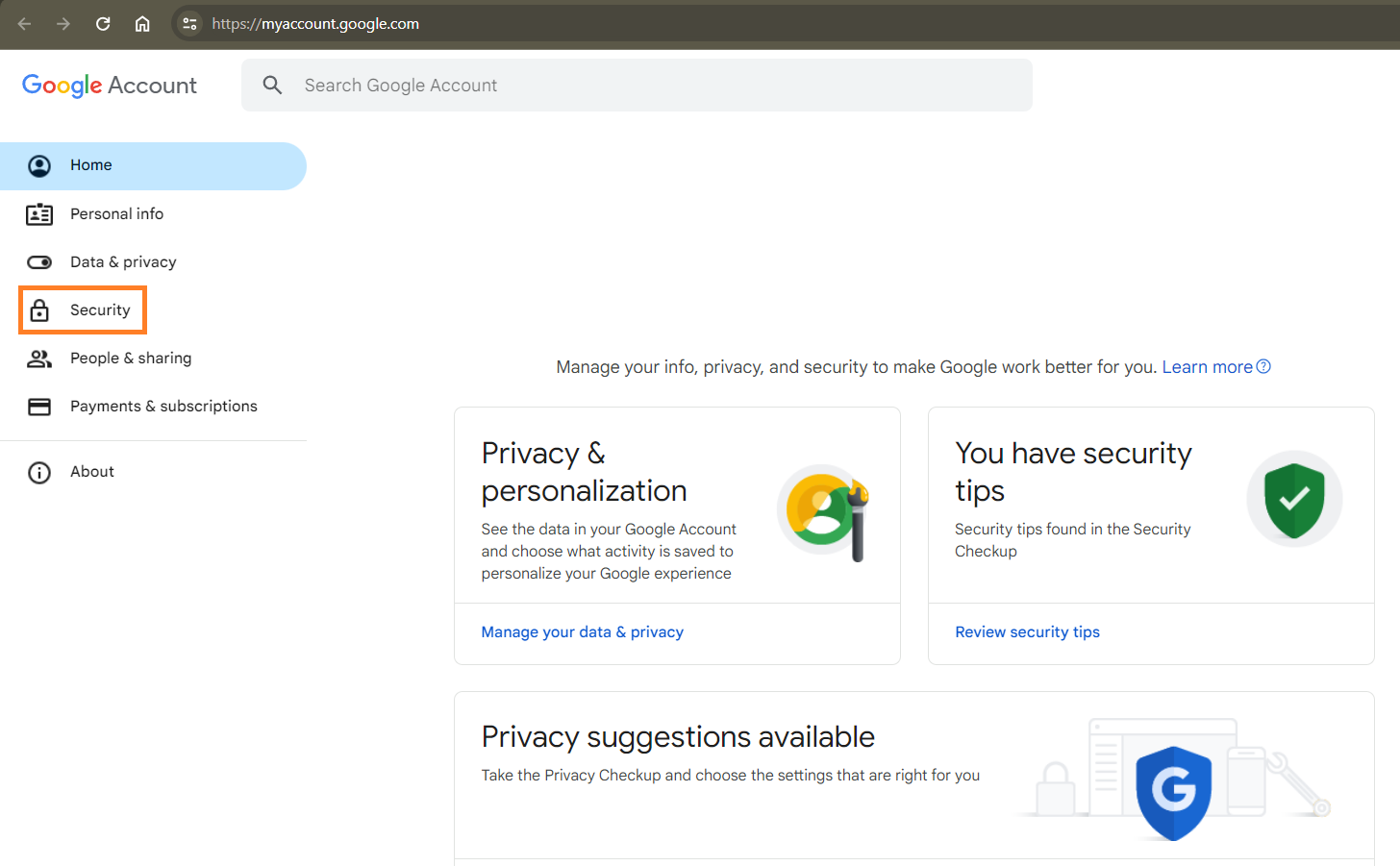Click the Security padlock icon

pos(39,310)
